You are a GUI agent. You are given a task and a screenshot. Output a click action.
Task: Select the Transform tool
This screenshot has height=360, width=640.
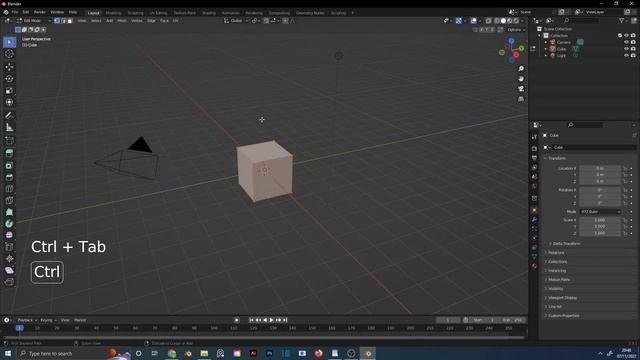coord(9,102)
